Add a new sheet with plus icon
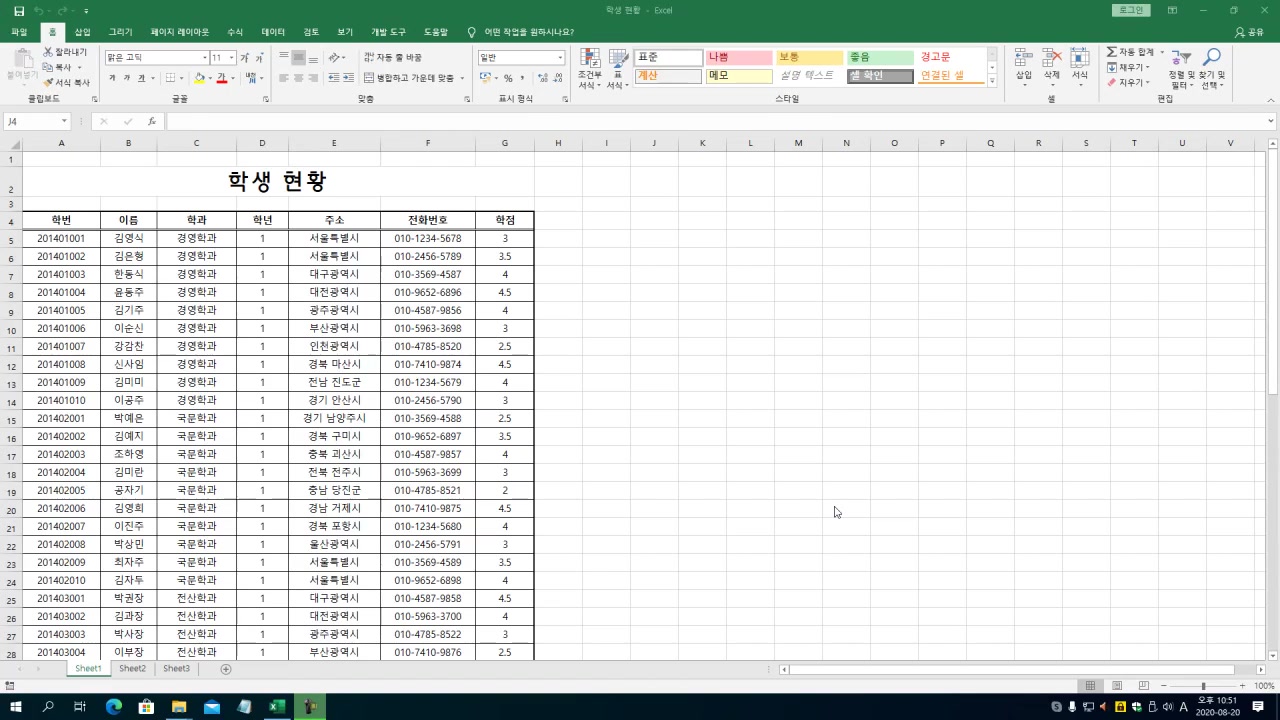Image resolution: width=1280 pixels, height=720 pixels. pos(226,669)
